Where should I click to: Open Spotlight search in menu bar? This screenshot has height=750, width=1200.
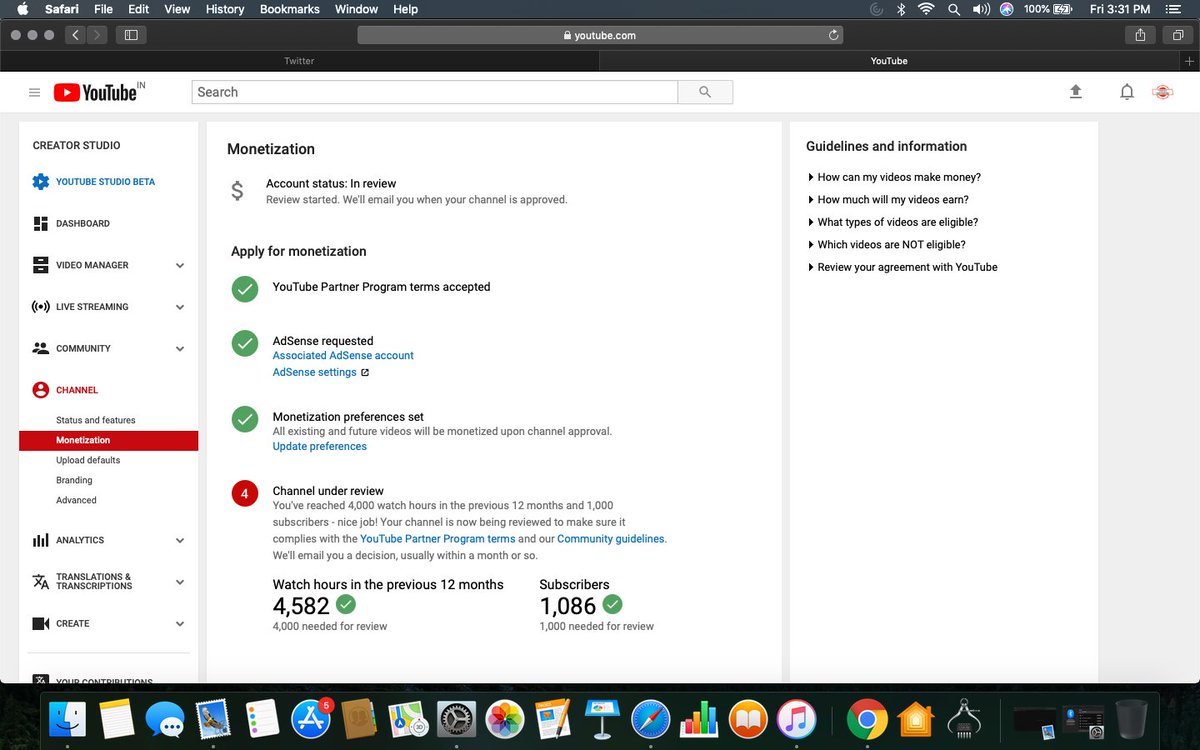point(954,9)
